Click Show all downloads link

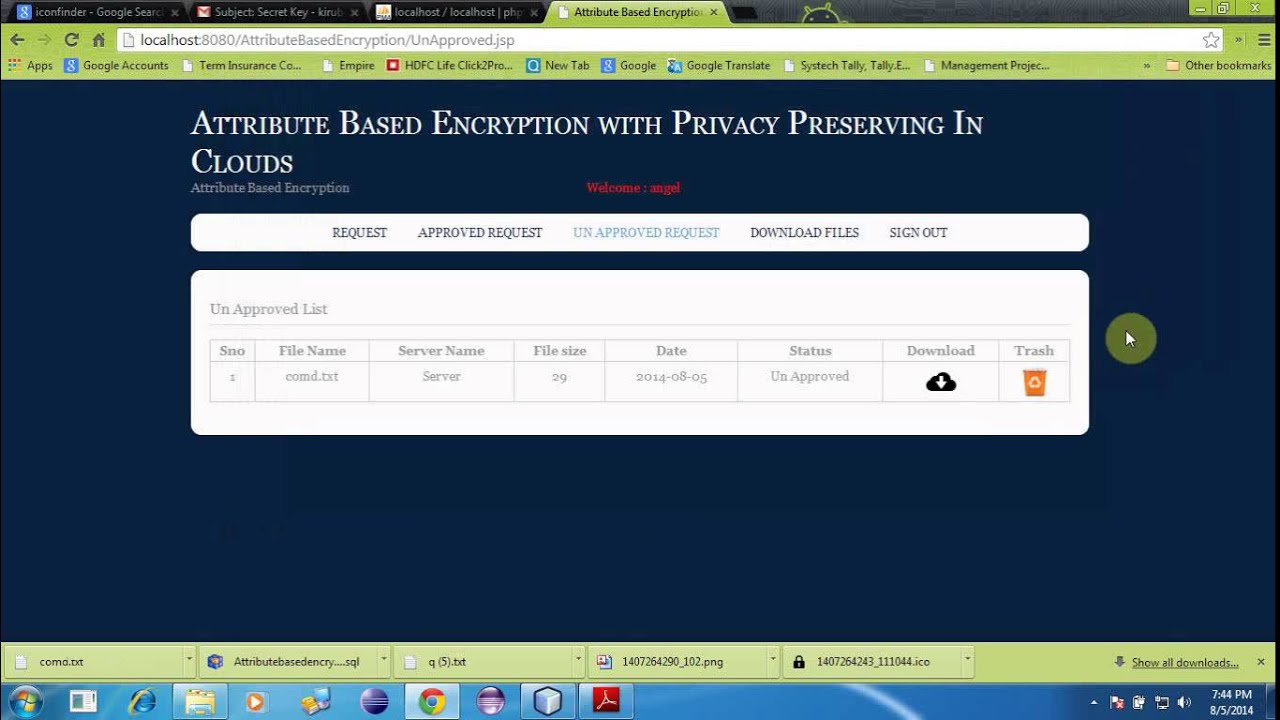pos(1185,662)
